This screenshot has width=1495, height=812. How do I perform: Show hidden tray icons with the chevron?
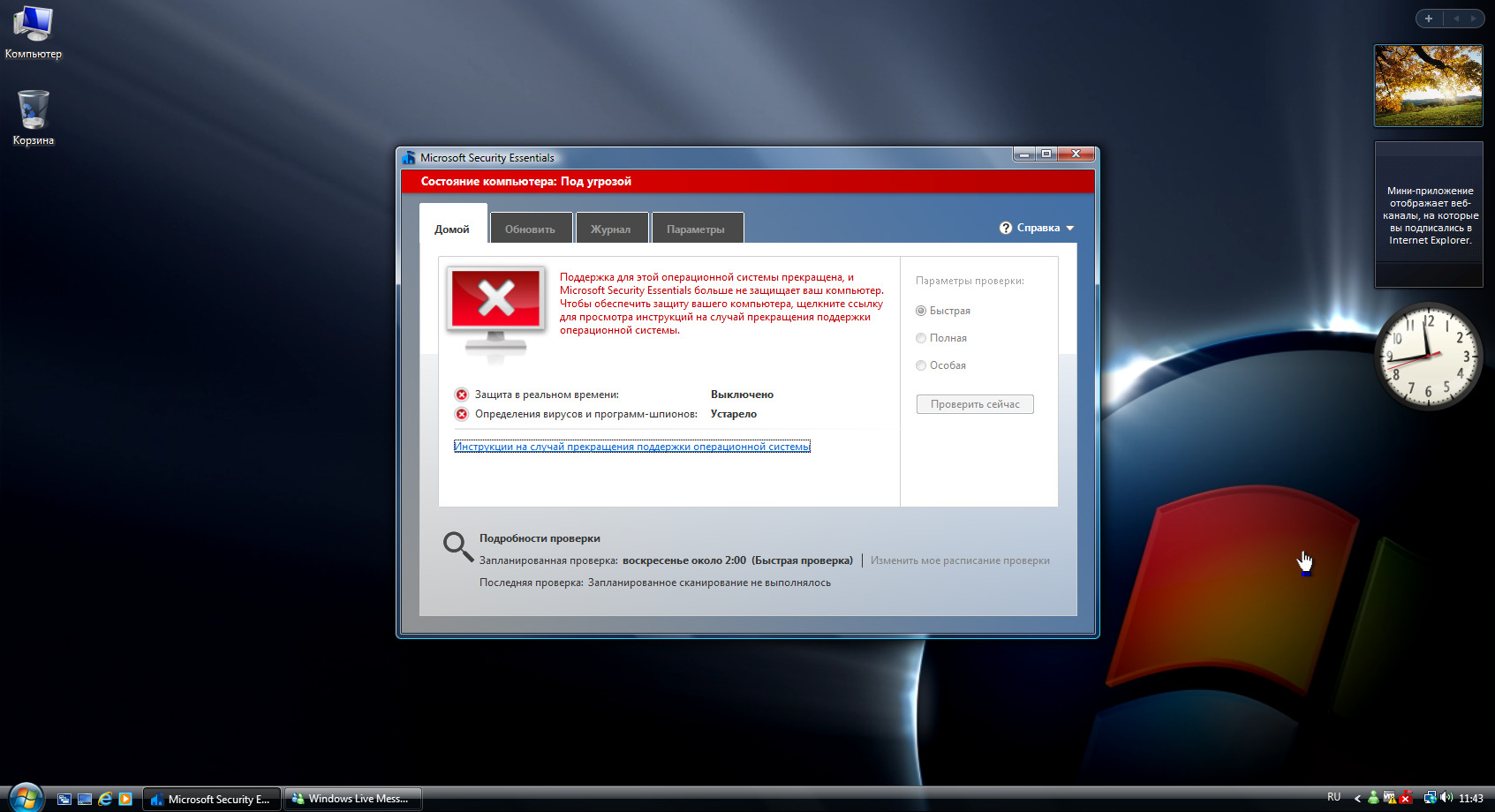[1357, 799]
